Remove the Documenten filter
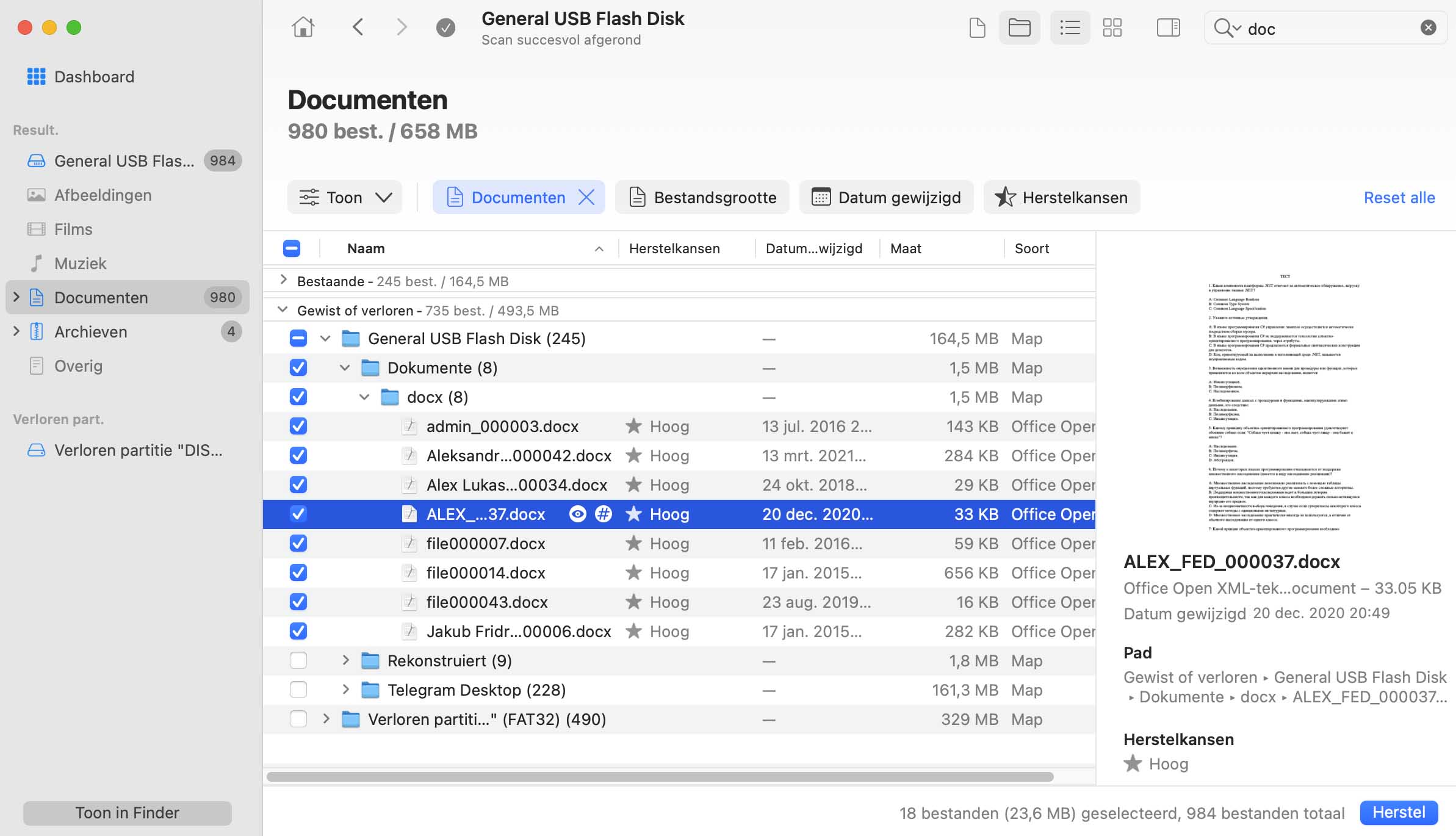1456x836 pixels. pyautogui.click(x=586, y=198)
